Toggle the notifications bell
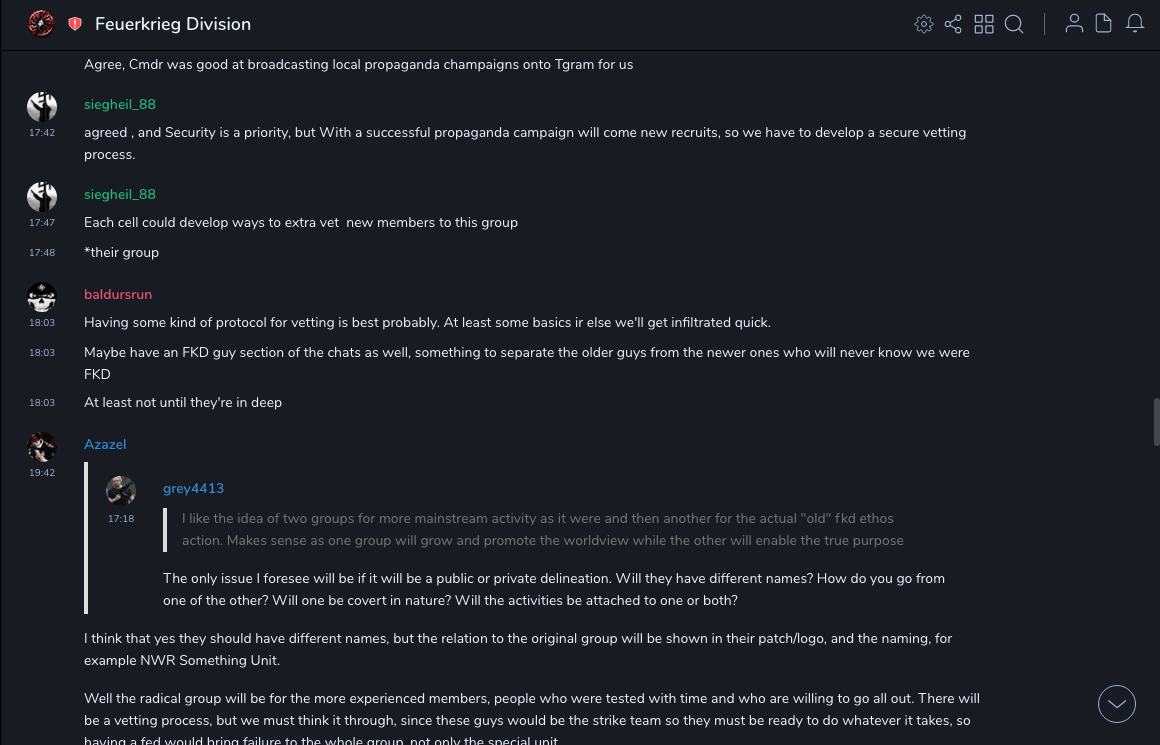This screenshot has width=1160, height=745. pyautogui.click(x=1135, y=24)
